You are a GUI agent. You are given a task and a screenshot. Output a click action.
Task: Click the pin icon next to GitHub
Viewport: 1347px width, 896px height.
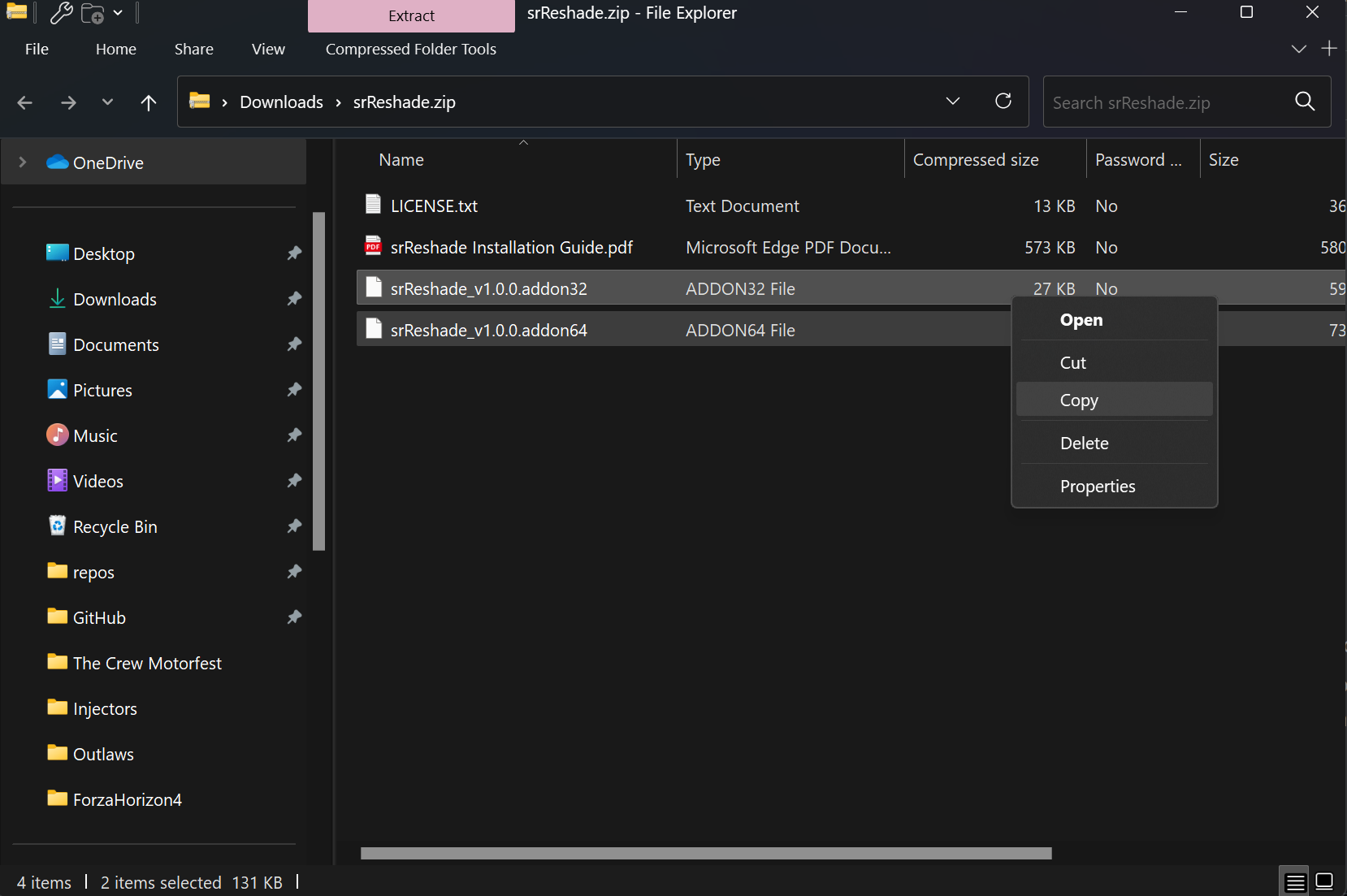(x=294, y=617)
